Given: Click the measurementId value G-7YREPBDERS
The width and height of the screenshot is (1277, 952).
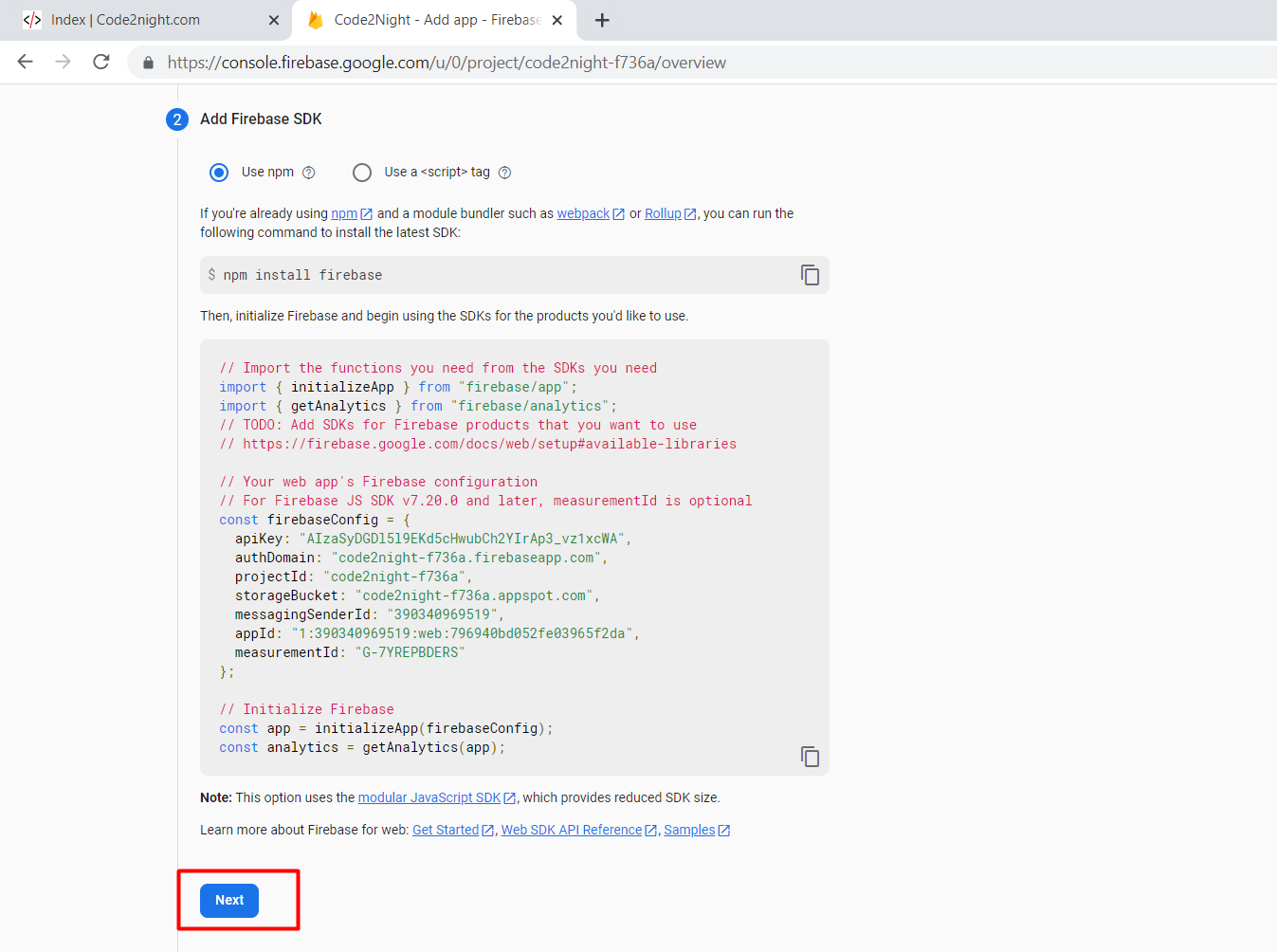Looking at the screenshot, I should click(x=410, y=652).
